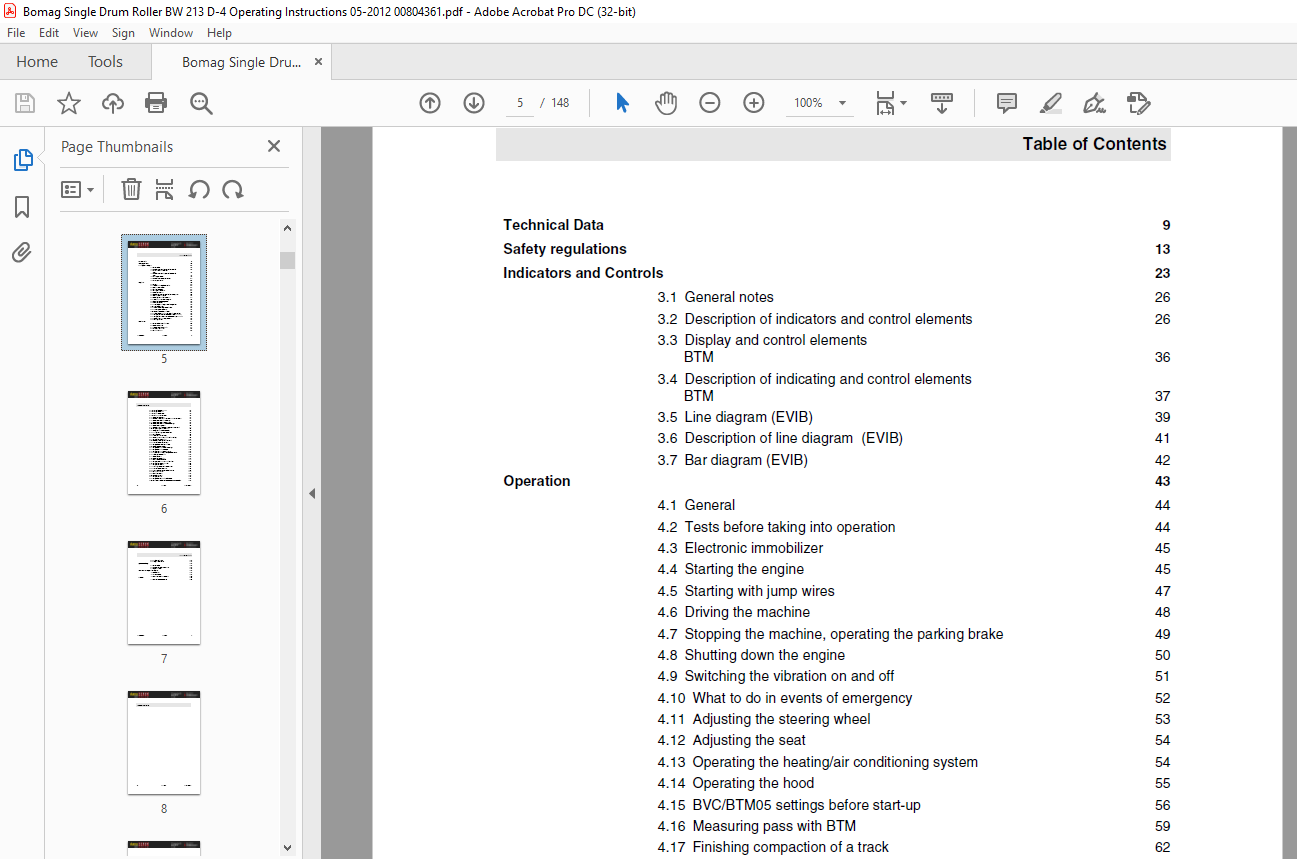Open the View menu
Viewport: 1297px width, 859px height.
tap(85, 33)
